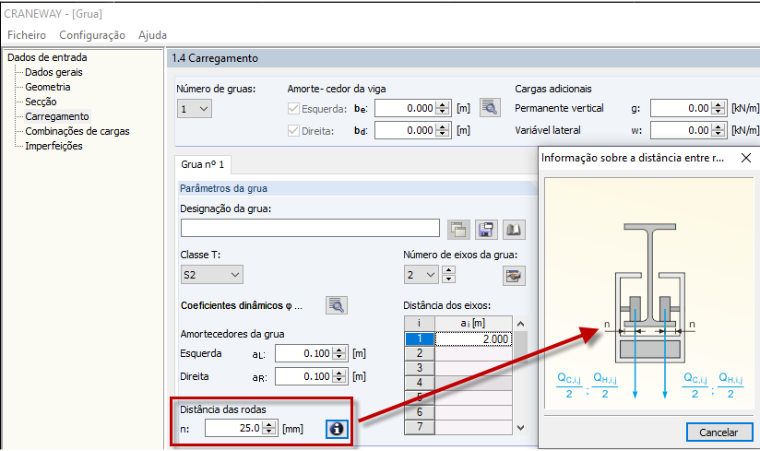Click axle table scroll down arrow

(521, 428)
